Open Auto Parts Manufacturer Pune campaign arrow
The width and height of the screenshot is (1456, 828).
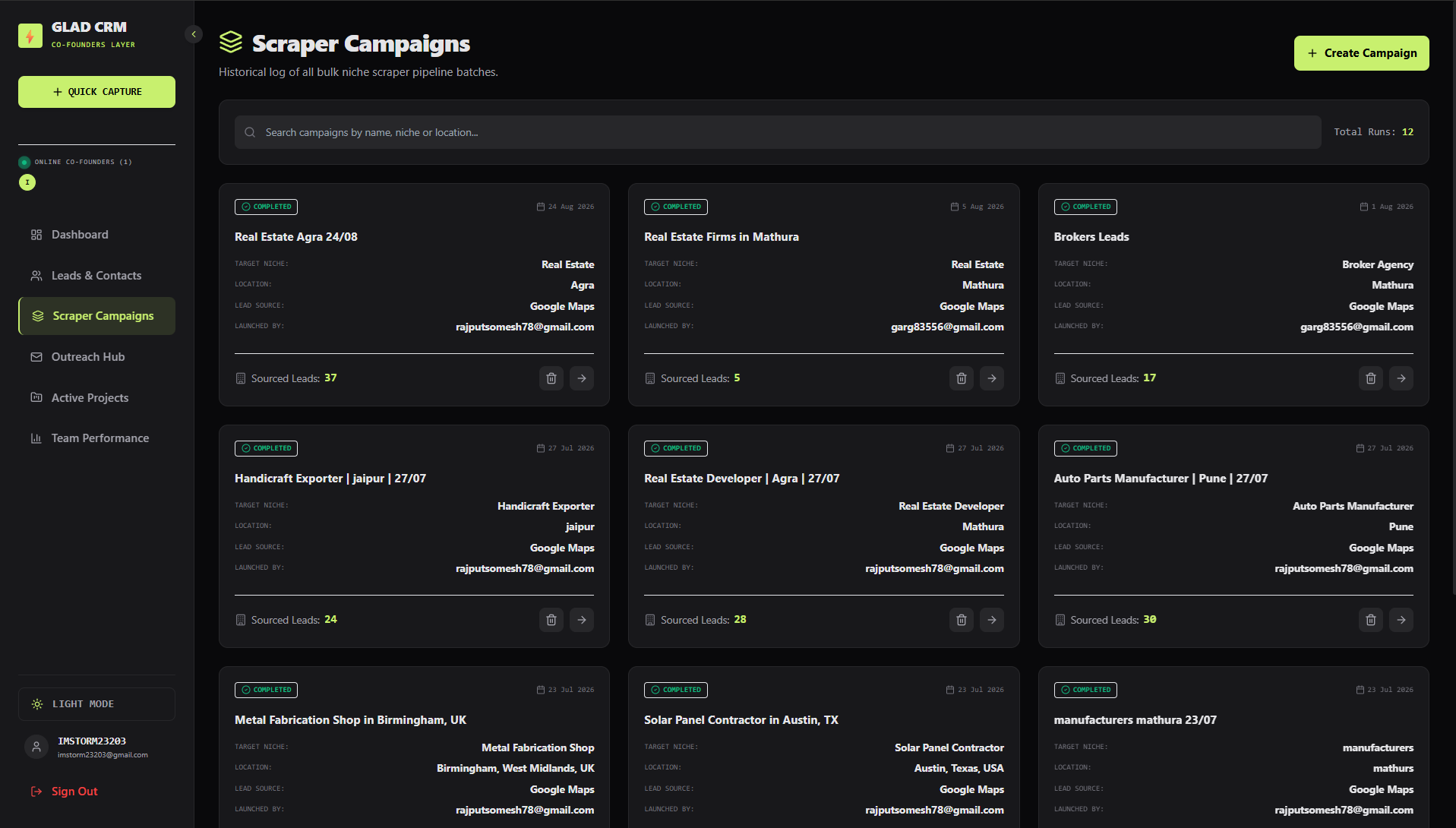coord(1401,620)
